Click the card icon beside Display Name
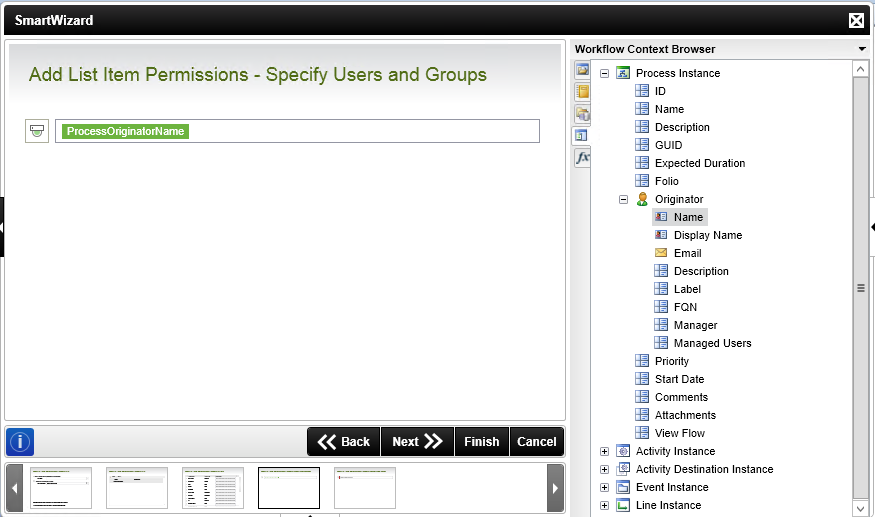This screenshot has width=875, height=517. point(661,235)
